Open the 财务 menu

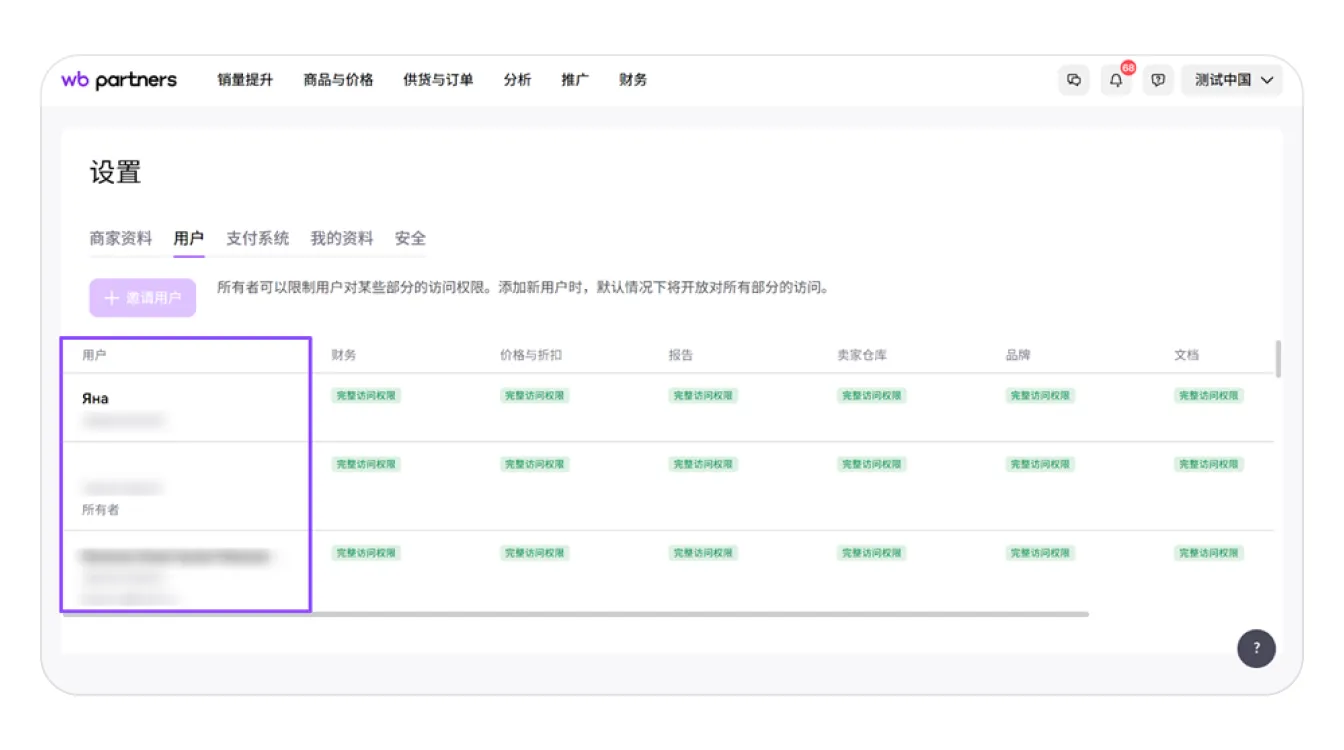(x=633, y=80)
